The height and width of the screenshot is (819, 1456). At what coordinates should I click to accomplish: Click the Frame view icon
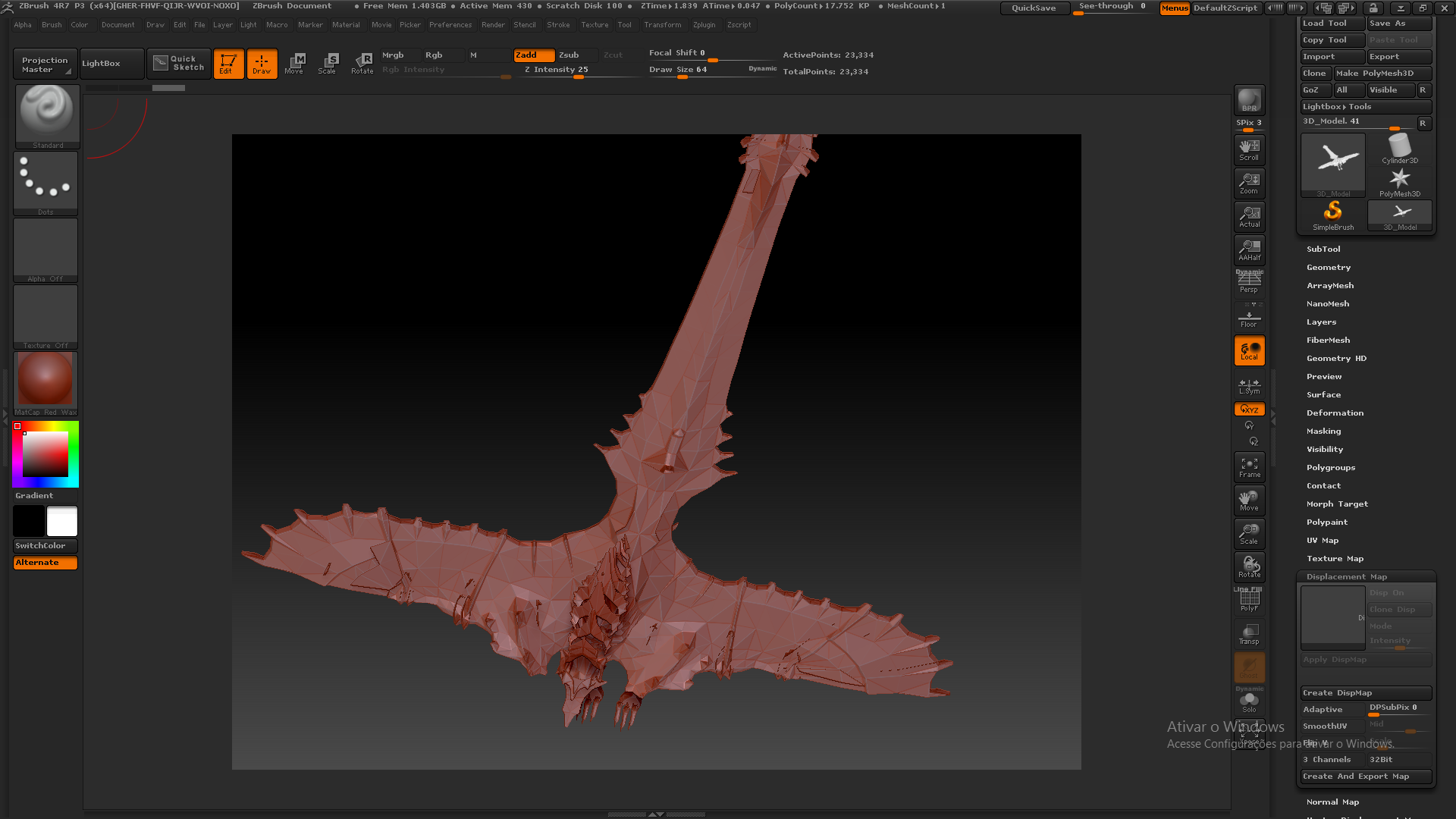click(x=1249, y=467)
